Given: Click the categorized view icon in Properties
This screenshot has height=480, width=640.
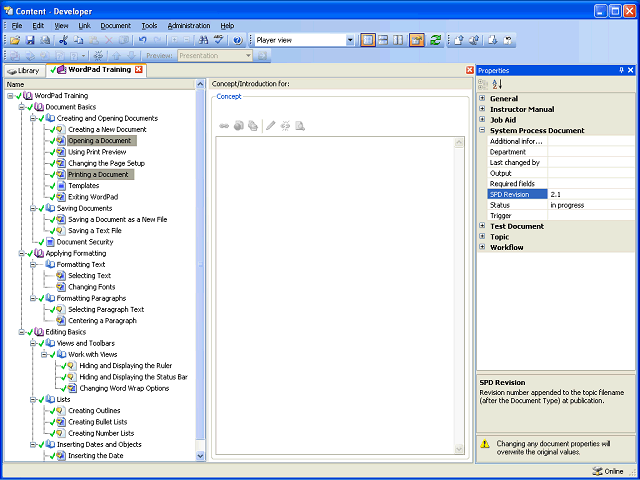Looking at the screenshot, I should point(483,84).
